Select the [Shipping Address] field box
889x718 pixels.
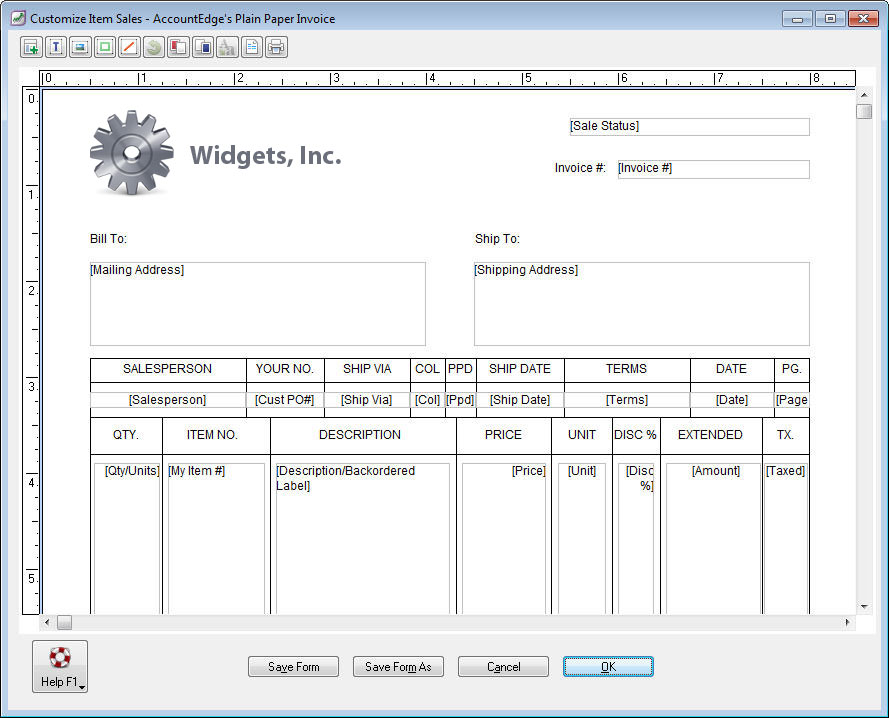coord(642,303)
